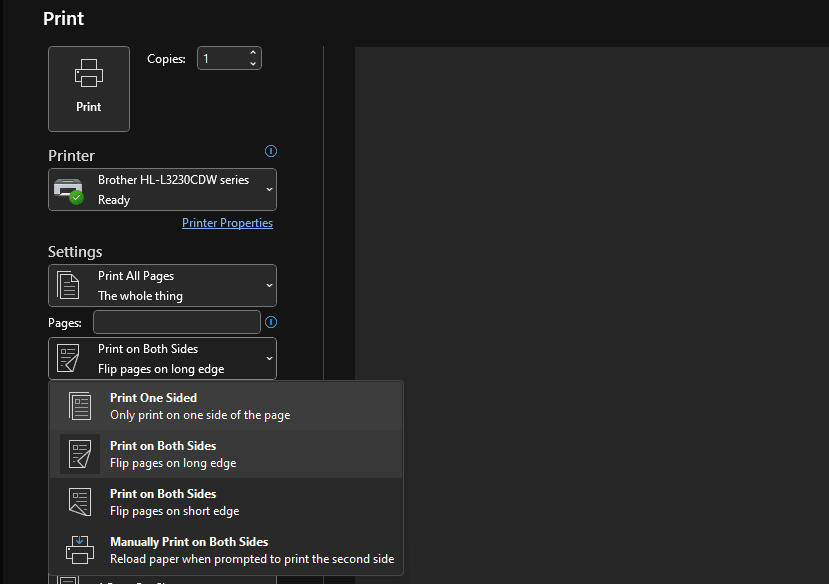
Task: Click the Manually Print on Both Sides icon
Action: [80, 550]
